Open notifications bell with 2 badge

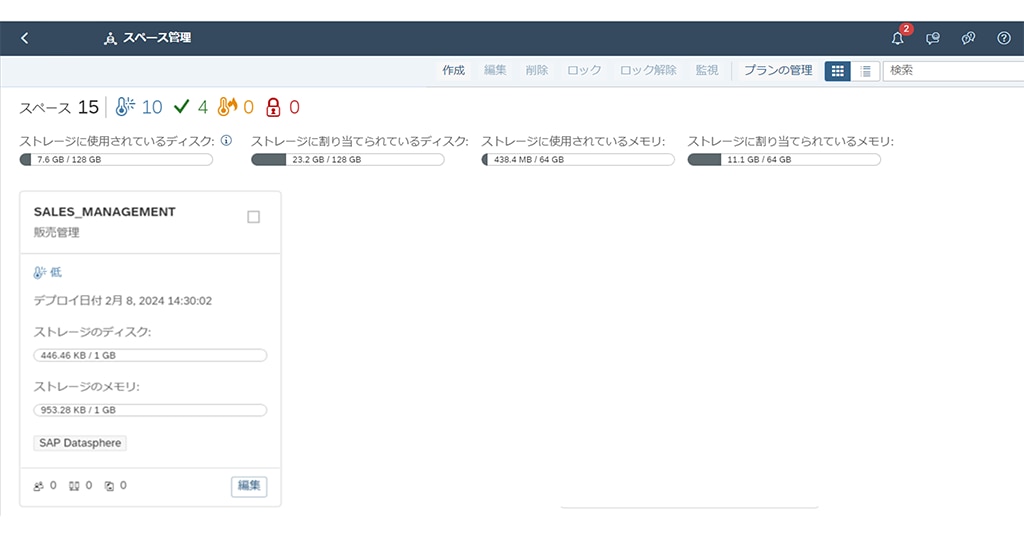point(897,38)
